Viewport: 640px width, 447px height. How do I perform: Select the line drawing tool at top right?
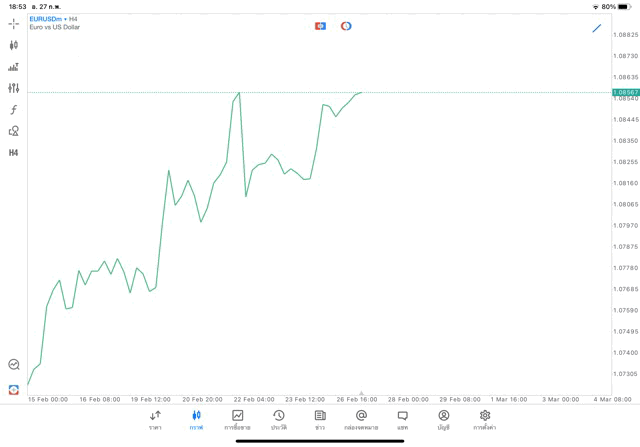(597, 28)
